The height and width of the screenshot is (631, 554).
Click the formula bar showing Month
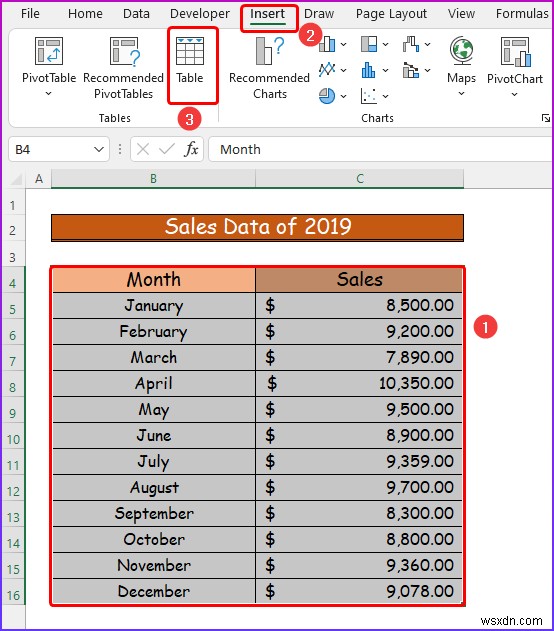pyautogui.click(x=380, y=149)
